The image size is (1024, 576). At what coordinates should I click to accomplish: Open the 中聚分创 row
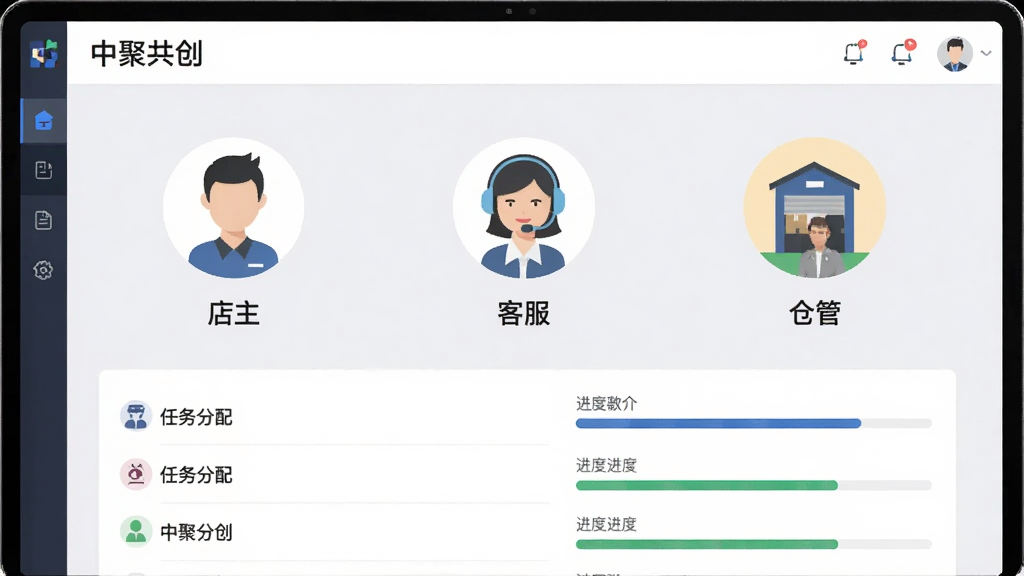click(335, 532)
